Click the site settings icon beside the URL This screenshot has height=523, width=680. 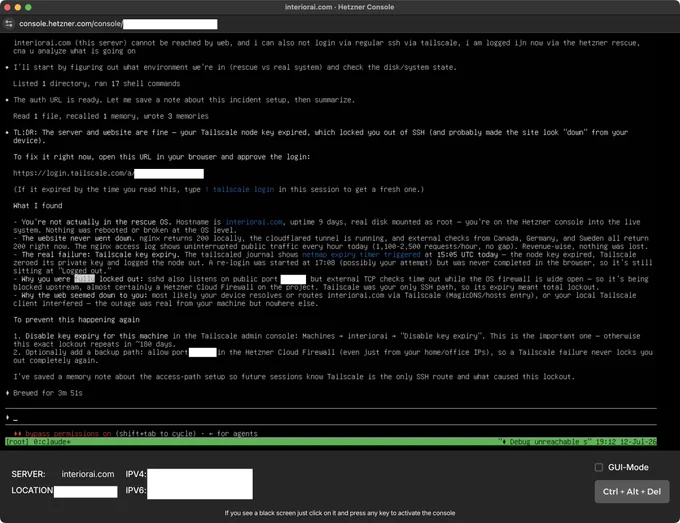[x=9, y=24]
